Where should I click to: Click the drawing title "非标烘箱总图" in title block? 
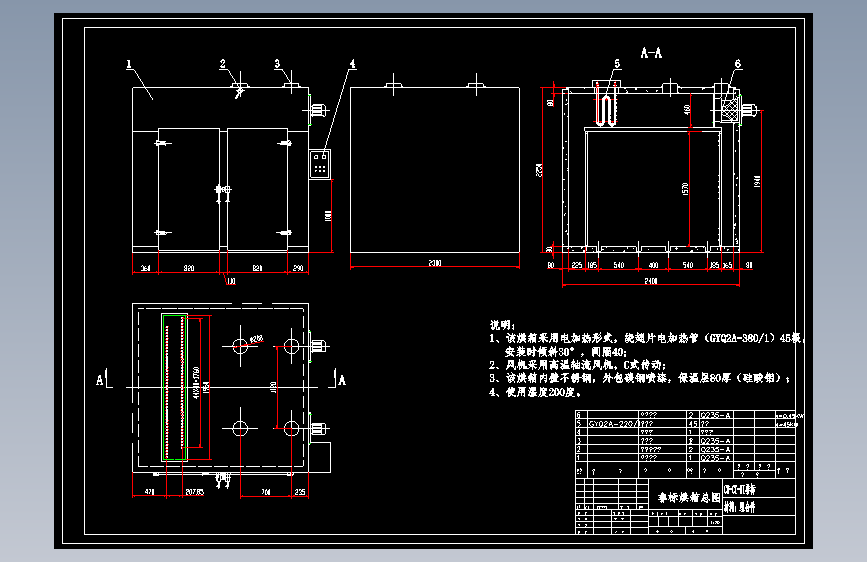689,497
